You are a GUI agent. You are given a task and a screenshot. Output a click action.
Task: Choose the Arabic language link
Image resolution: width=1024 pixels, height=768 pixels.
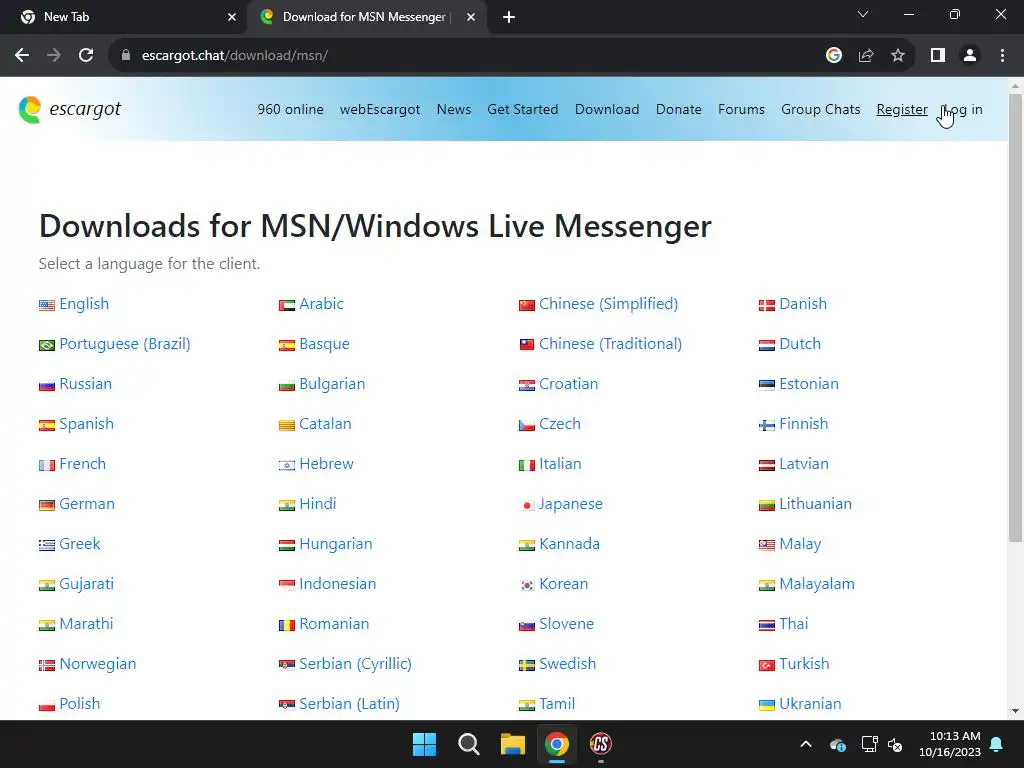pyautogui.click(x=321, y=304)
